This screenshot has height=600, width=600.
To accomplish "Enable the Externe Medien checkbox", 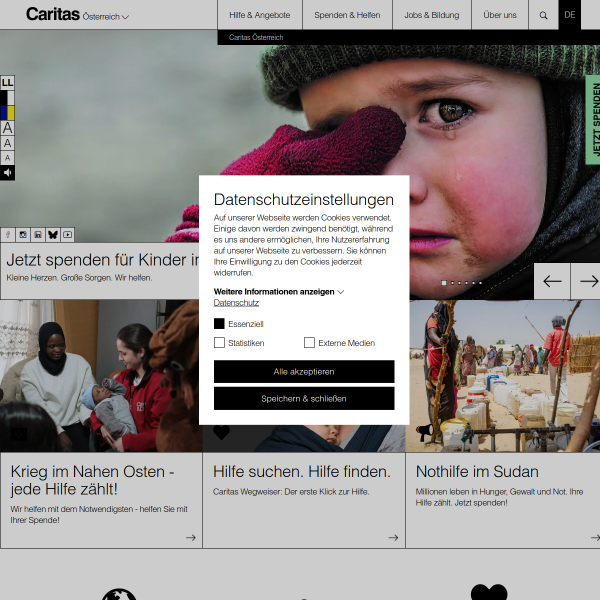I will click(x=309, y=342).
